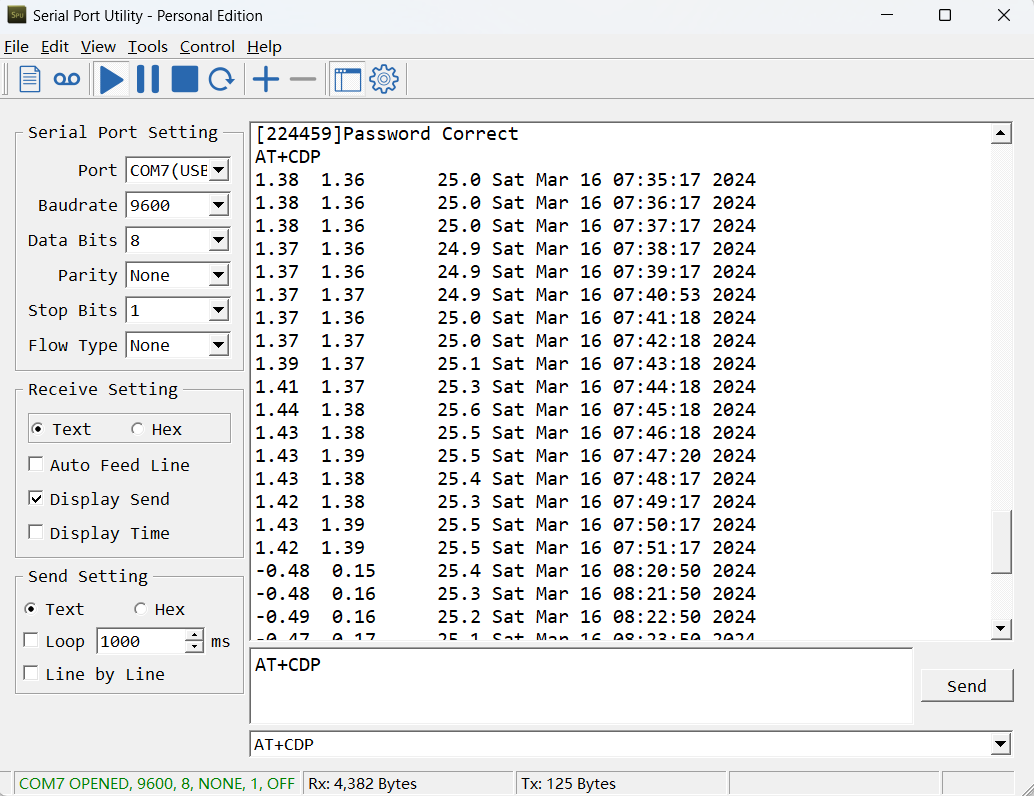Enable Line by Line checkbox
The height and width of the screenshot is (796, 1034).
[30, 673]
